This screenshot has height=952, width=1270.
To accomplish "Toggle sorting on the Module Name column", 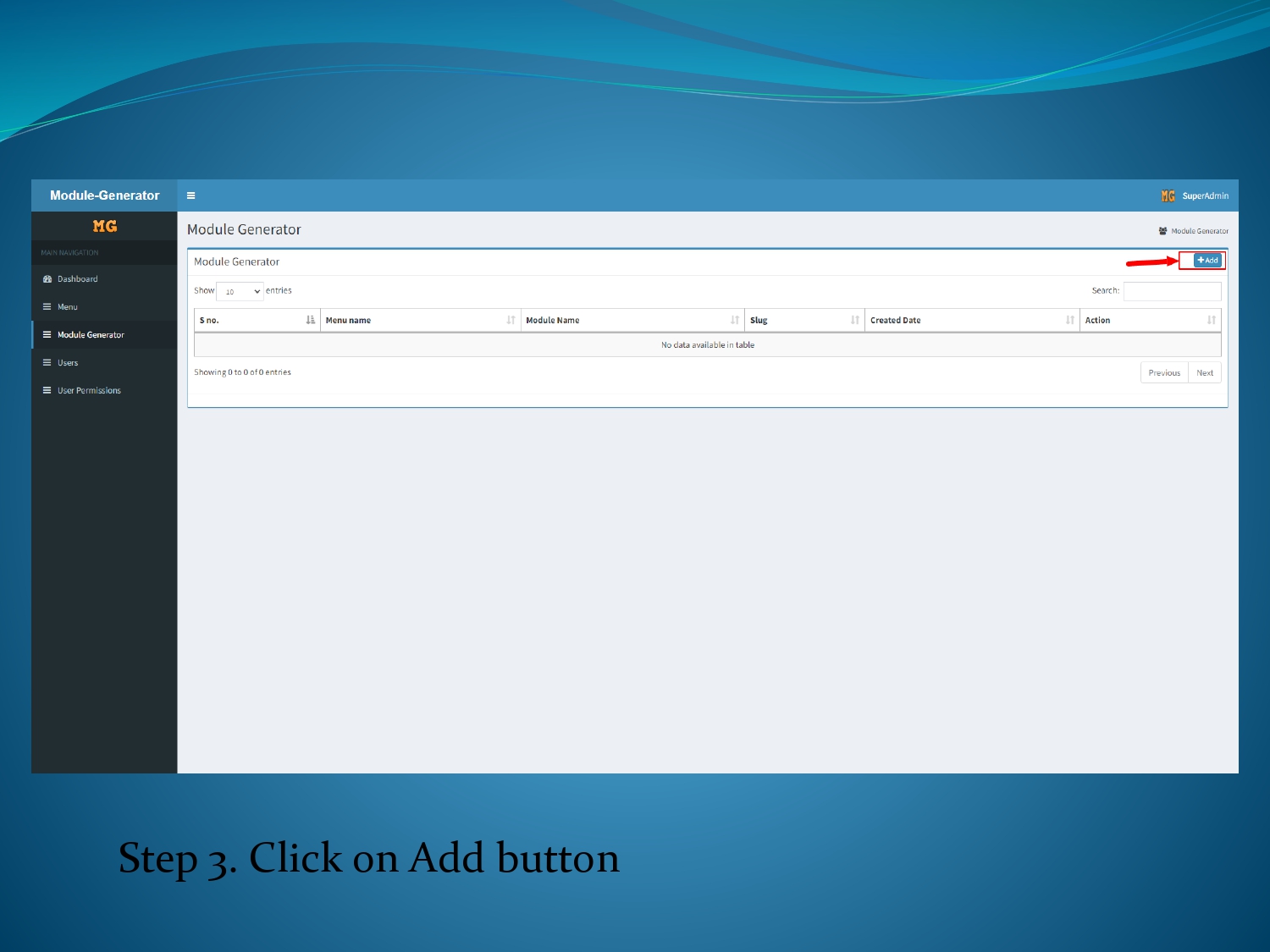I will (x=735, y=320).
